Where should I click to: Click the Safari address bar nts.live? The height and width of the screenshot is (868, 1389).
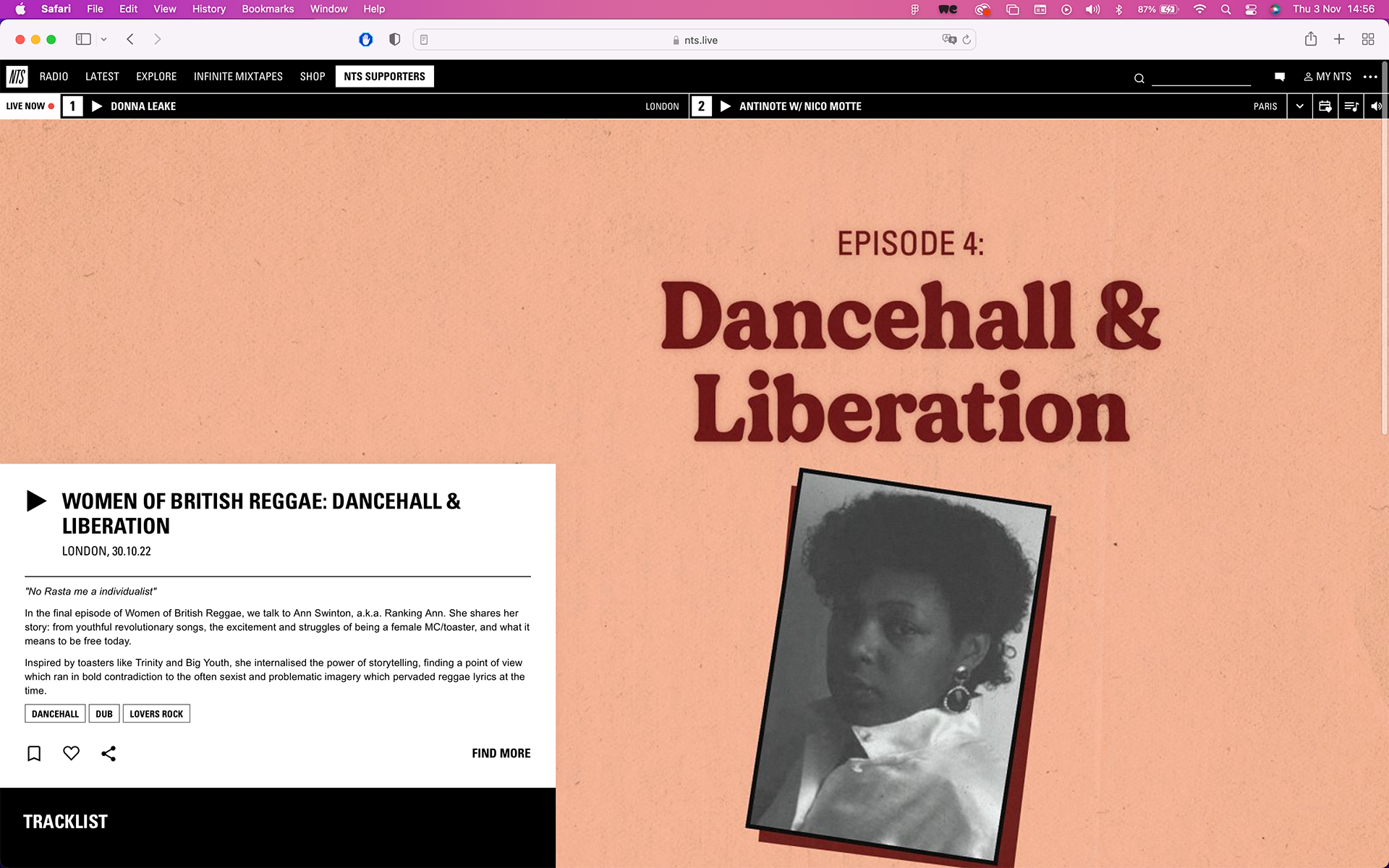[x=694, y=40]
